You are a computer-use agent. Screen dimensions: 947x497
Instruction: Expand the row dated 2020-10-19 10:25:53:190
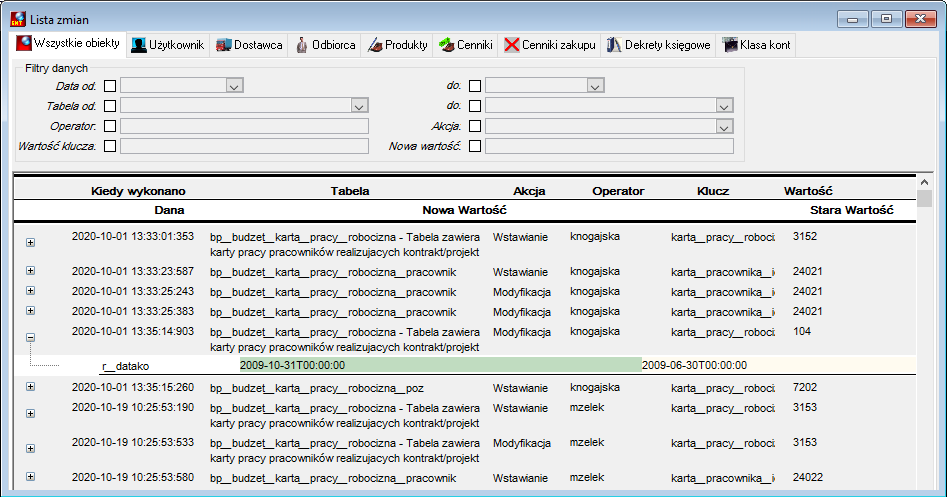[x=30, y=414]
